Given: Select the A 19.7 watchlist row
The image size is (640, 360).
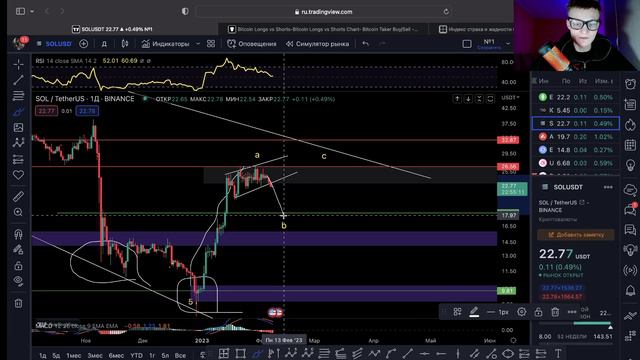Looking at the screenshot, I should (x=576, y=137).
